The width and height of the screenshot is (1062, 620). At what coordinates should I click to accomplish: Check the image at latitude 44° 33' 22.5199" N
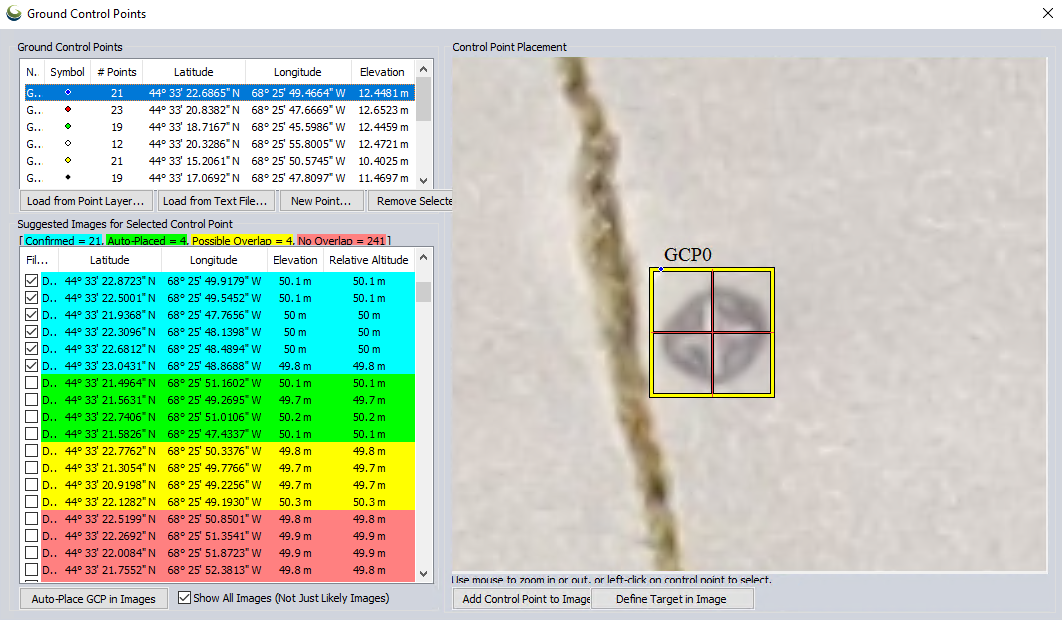click(x=31, y=519)
